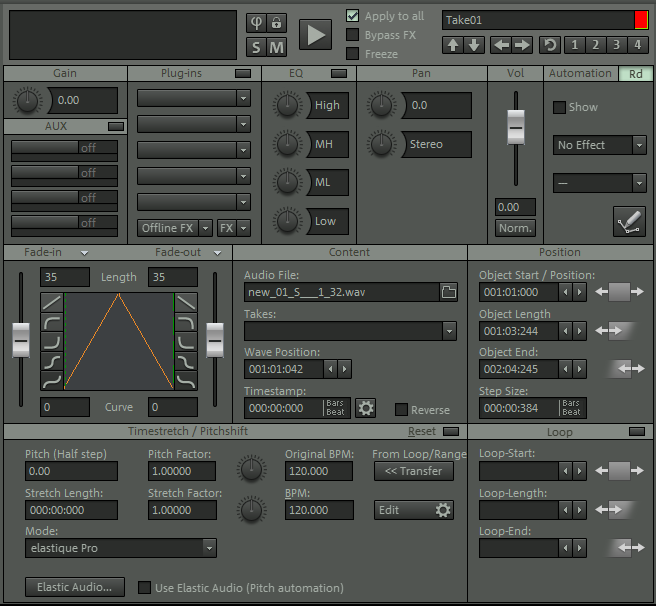
Task: Open the Takes dropdown list
Action: click(449, 331)
